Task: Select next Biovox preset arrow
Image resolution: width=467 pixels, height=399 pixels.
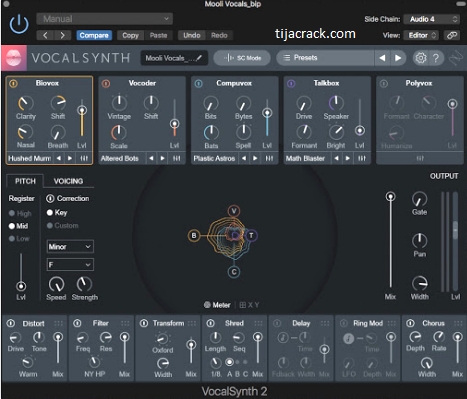Action: 70,158
